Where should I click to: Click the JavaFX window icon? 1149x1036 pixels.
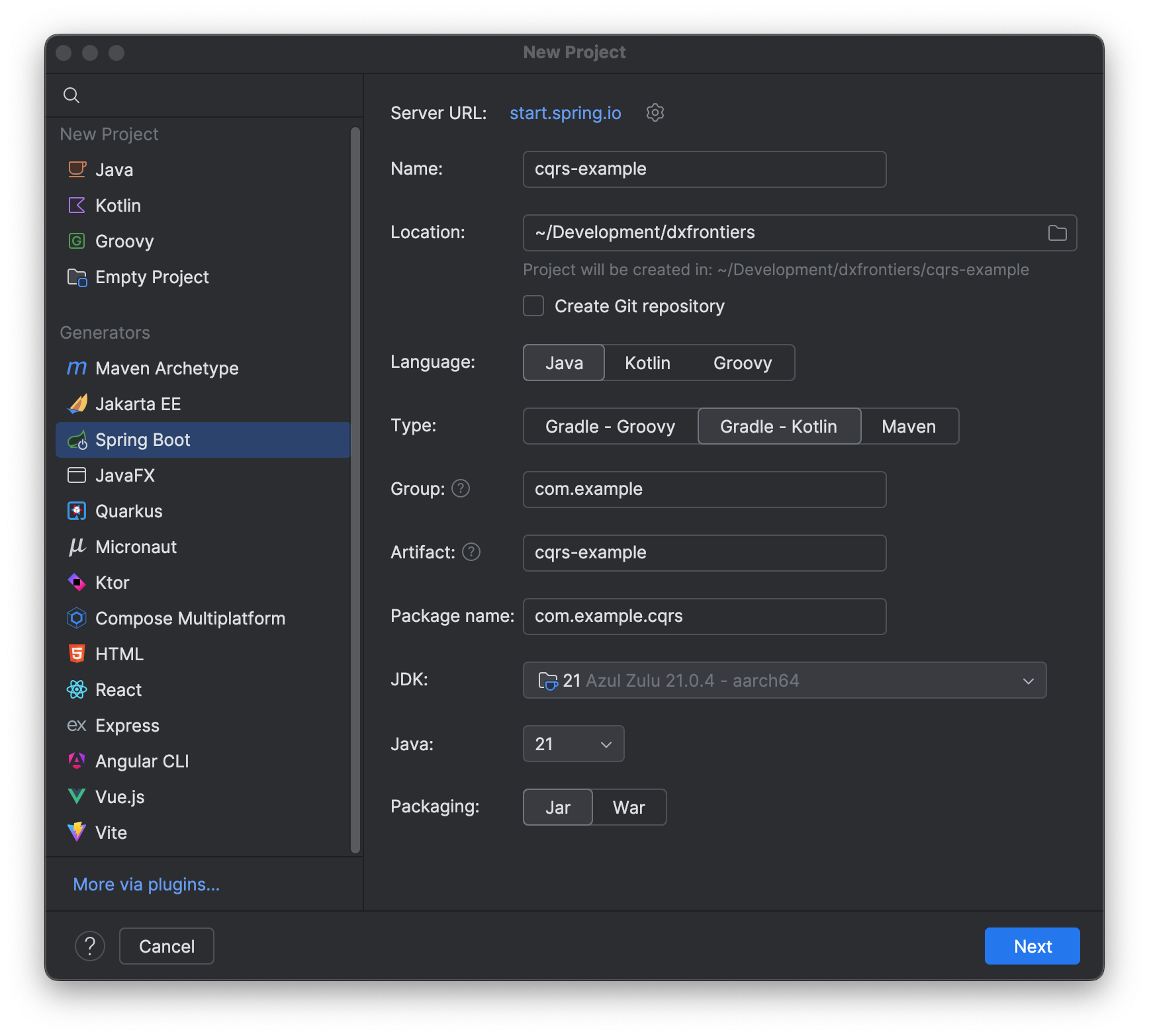click(x=77, y=475)
